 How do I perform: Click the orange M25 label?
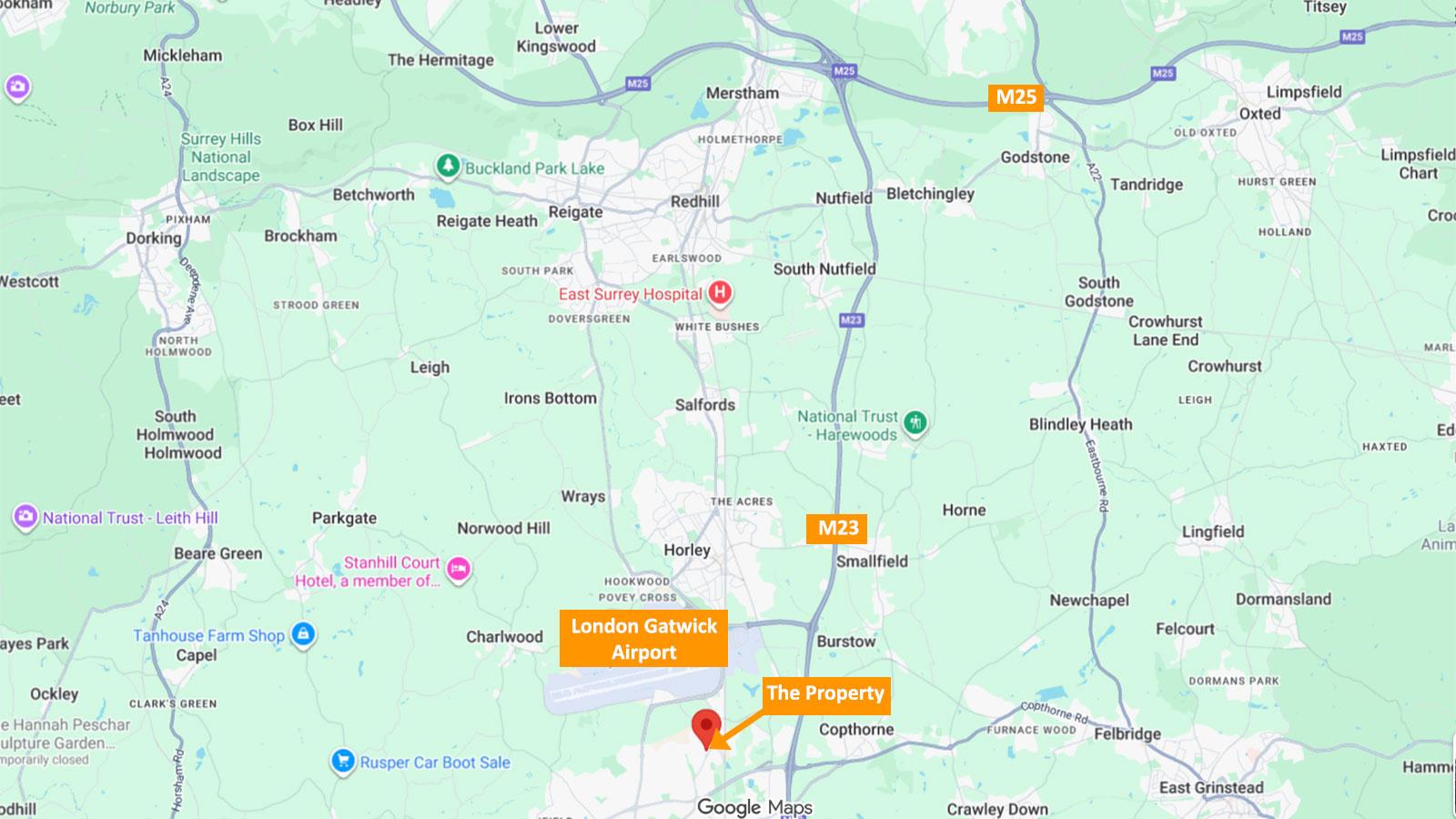[1016, 96]
